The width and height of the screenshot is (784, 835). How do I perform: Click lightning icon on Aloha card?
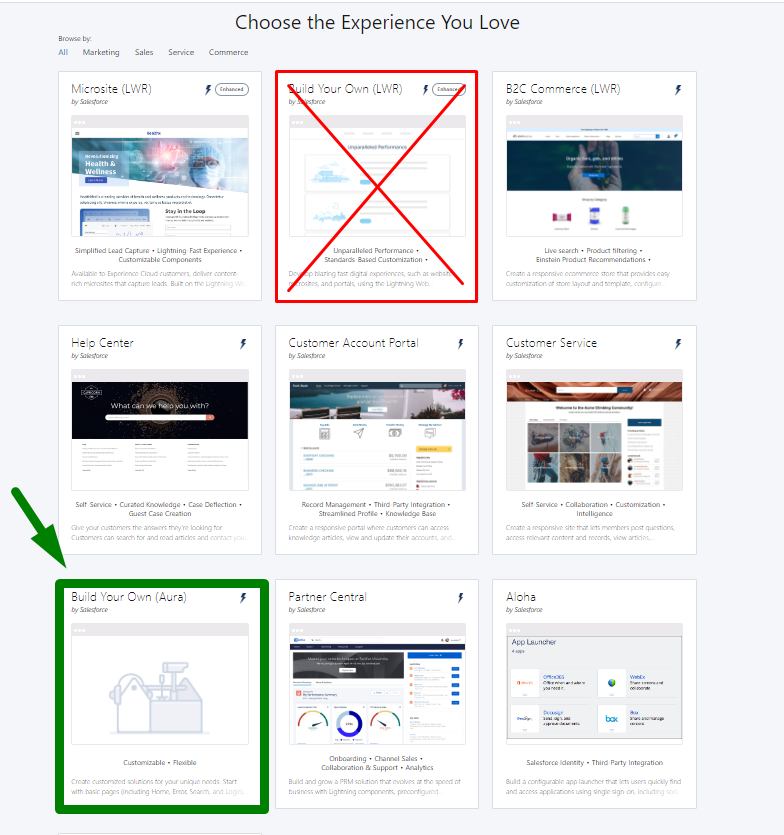pyautogui.click(x=677, y=598)
